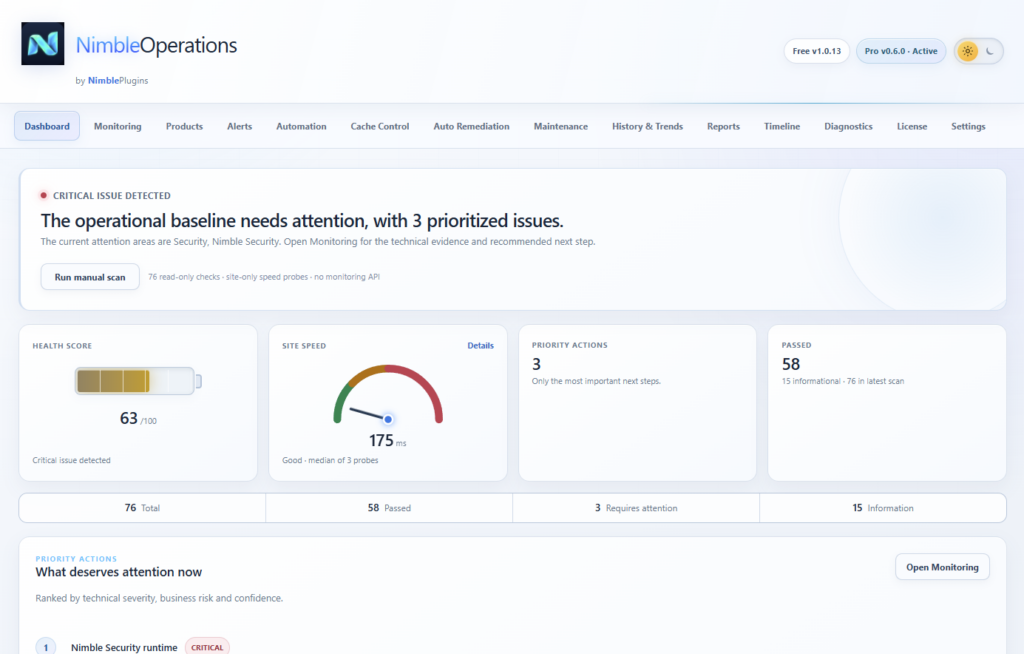This screenshot has width=1024, height=654.
Task: Open History & Trends tab
Action: click(647, 126)
